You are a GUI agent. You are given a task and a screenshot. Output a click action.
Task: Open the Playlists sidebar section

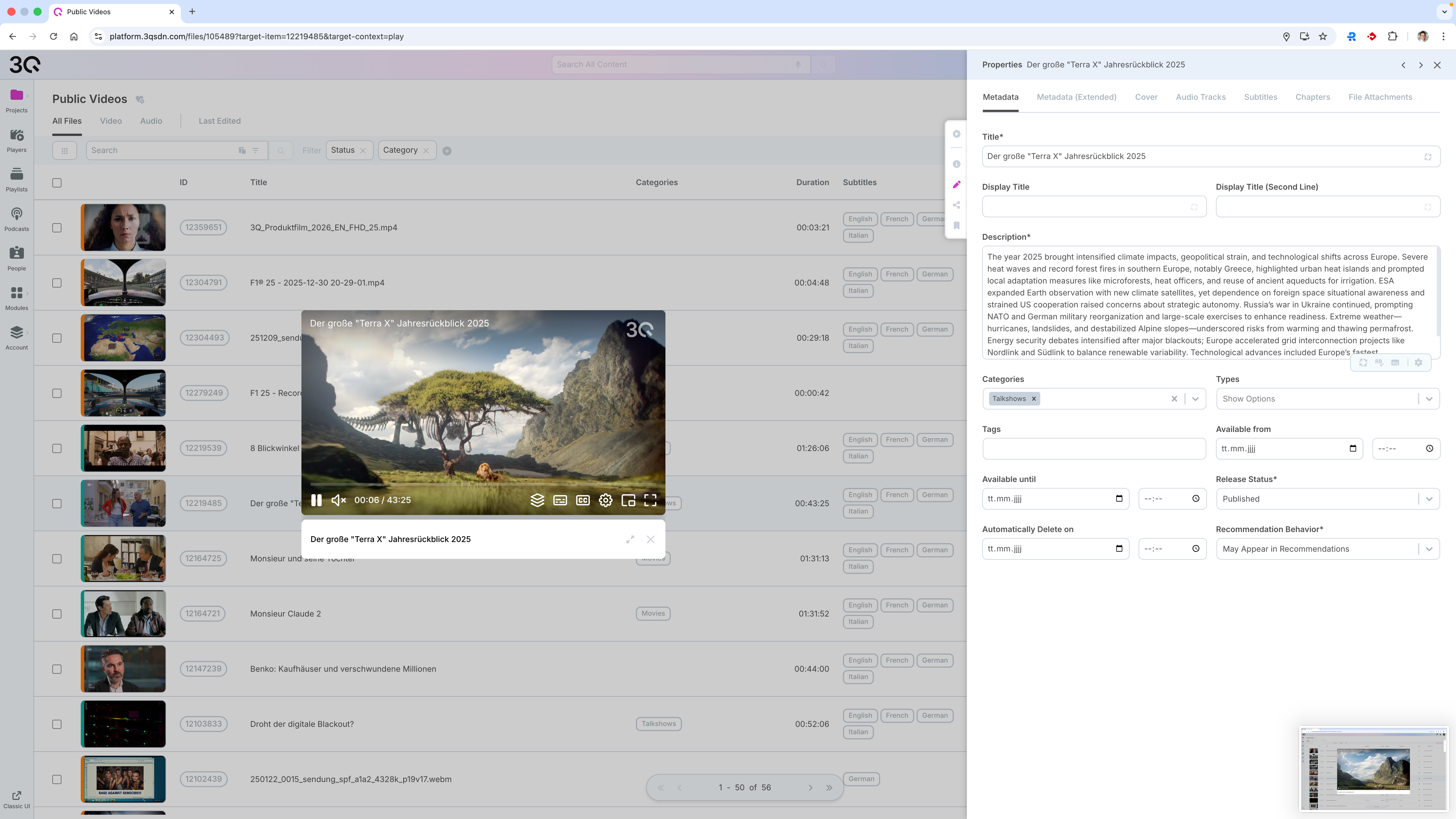[16, 179]
